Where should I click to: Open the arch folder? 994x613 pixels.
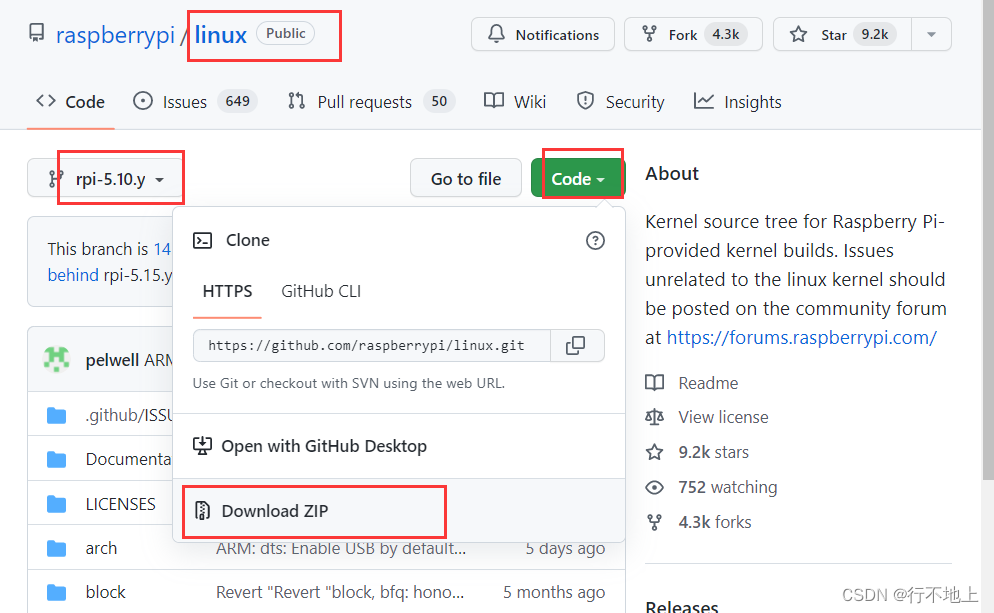tap(101, 548)
